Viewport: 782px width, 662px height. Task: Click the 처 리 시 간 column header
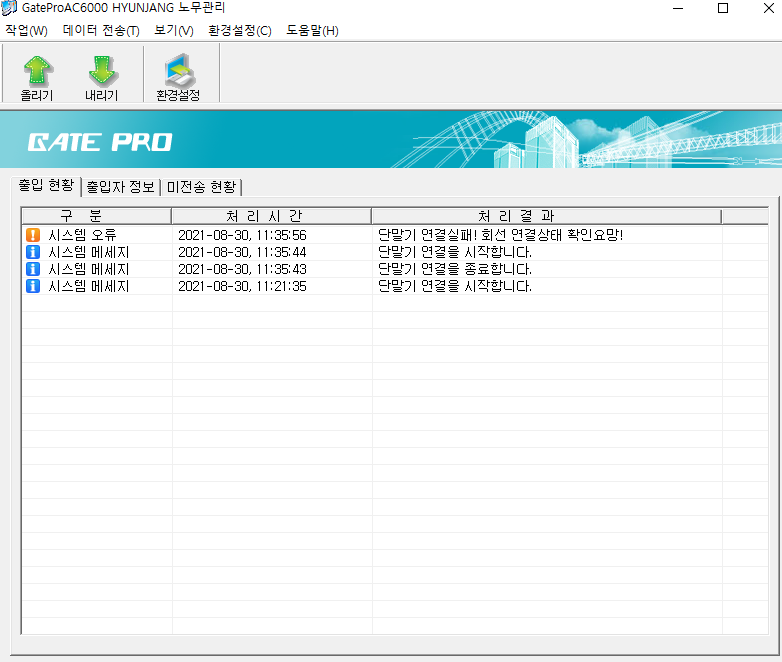pyautogui.click(x=271, y=216)
